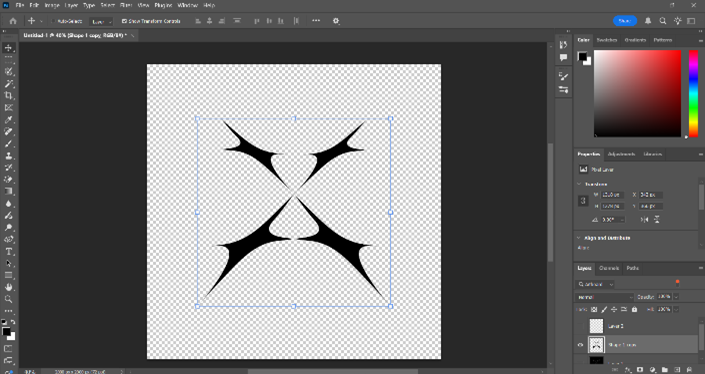The height and width of the screenshot is (374, 705).
Task: Click more align options three dots
Action: [316, 21]
